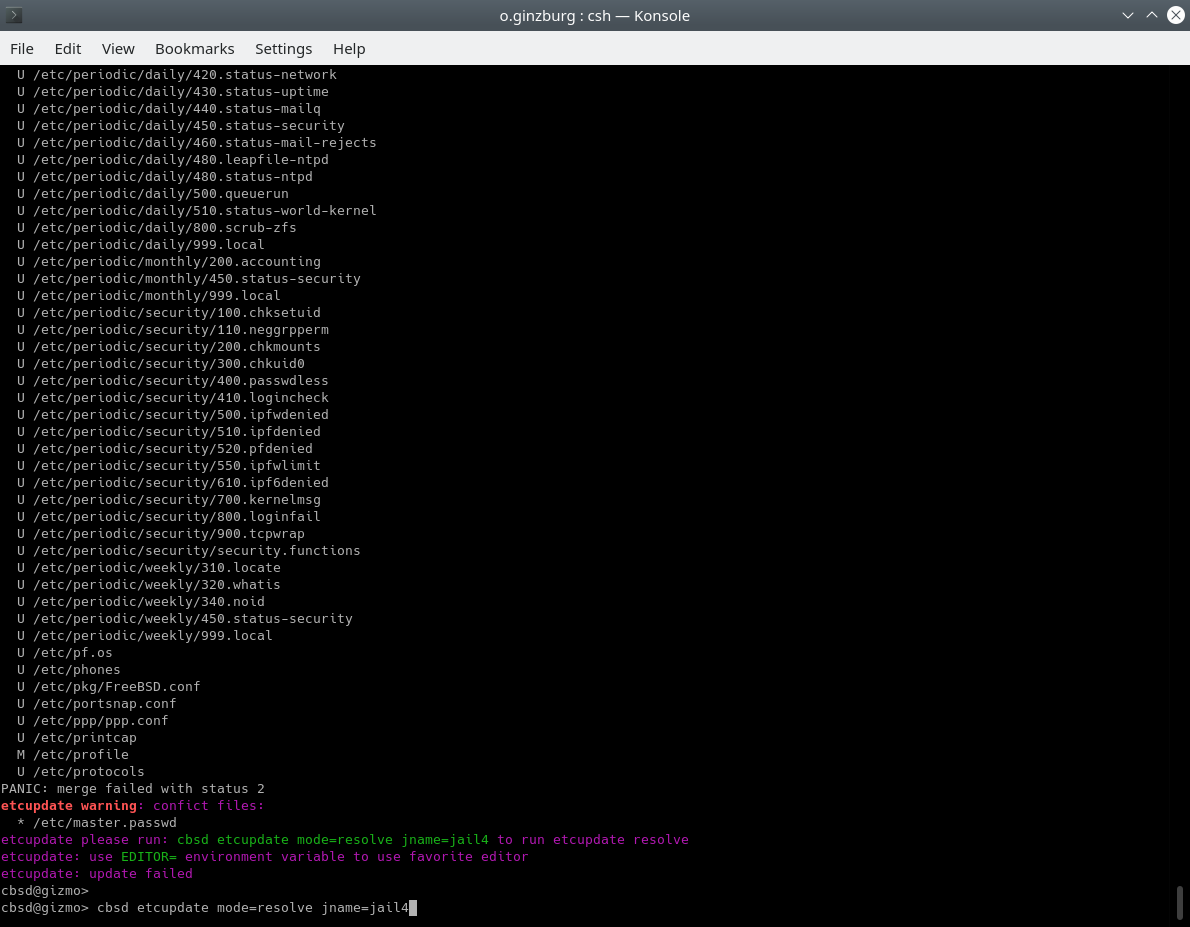Screen dimensions: 1190x927
Task: Click 'PANIC: merge failed with status 2'
Action: tap(133, 789)
